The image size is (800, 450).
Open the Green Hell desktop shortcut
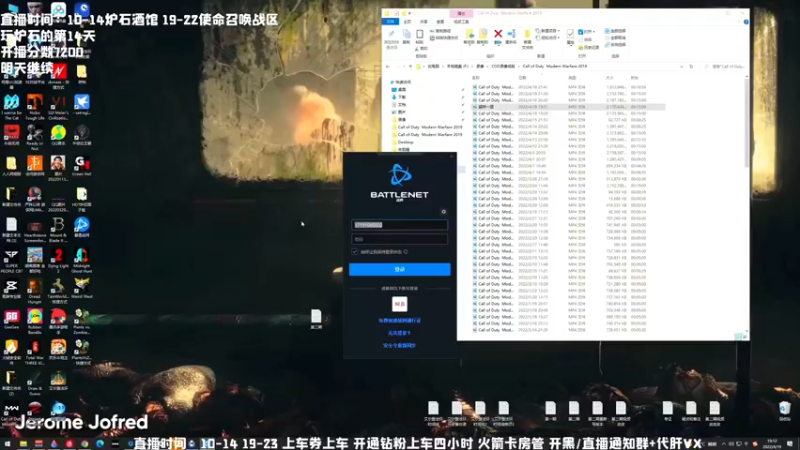point(82,166)
